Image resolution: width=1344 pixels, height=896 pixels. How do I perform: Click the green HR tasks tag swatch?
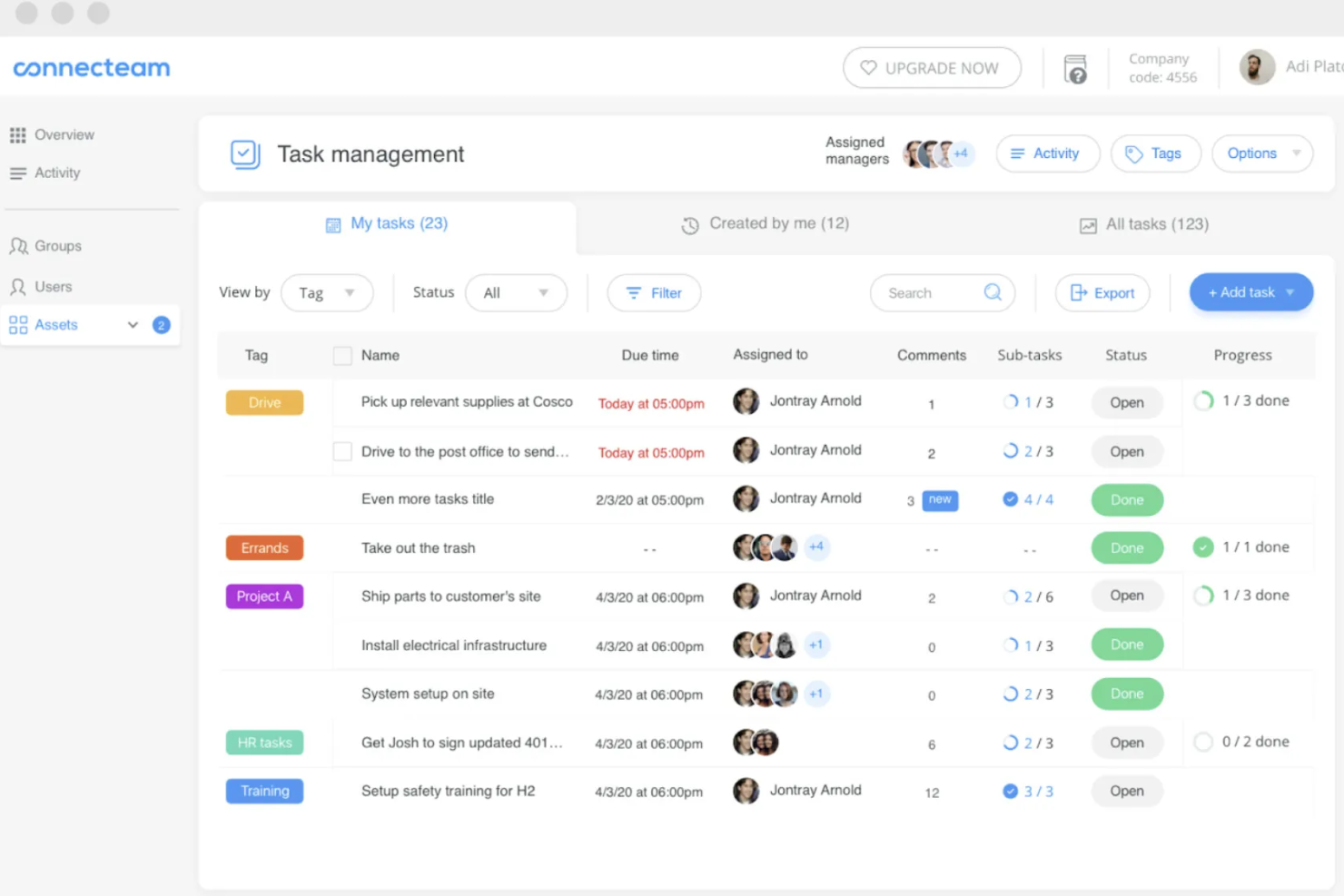coord(264,743)
